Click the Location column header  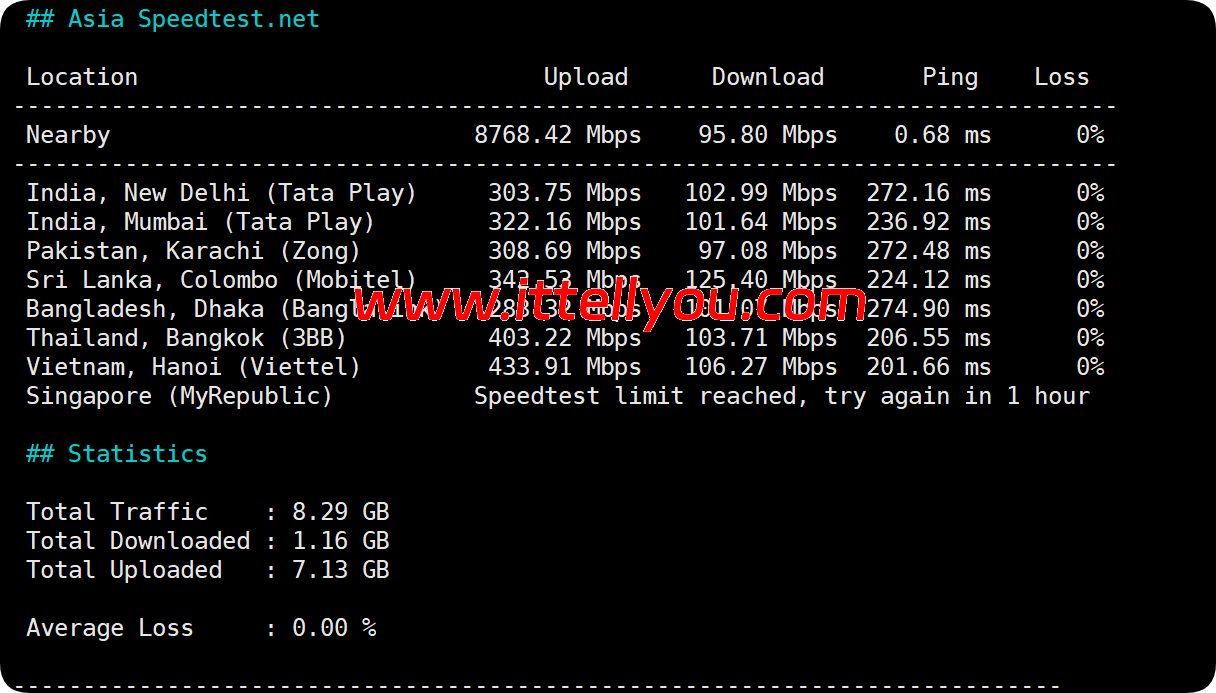pos(82,77)
